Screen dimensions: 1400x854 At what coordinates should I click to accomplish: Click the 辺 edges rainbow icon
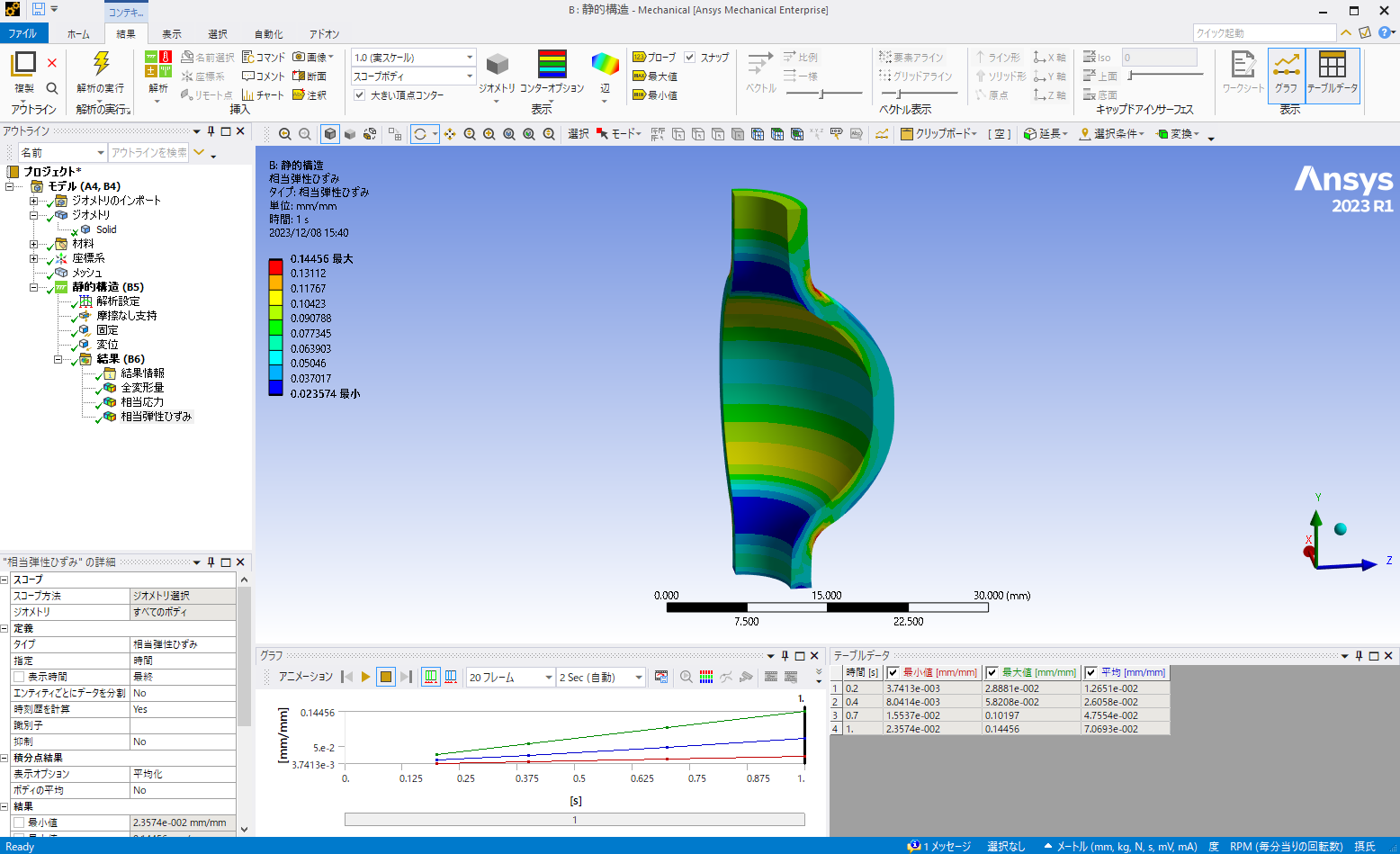606,65
